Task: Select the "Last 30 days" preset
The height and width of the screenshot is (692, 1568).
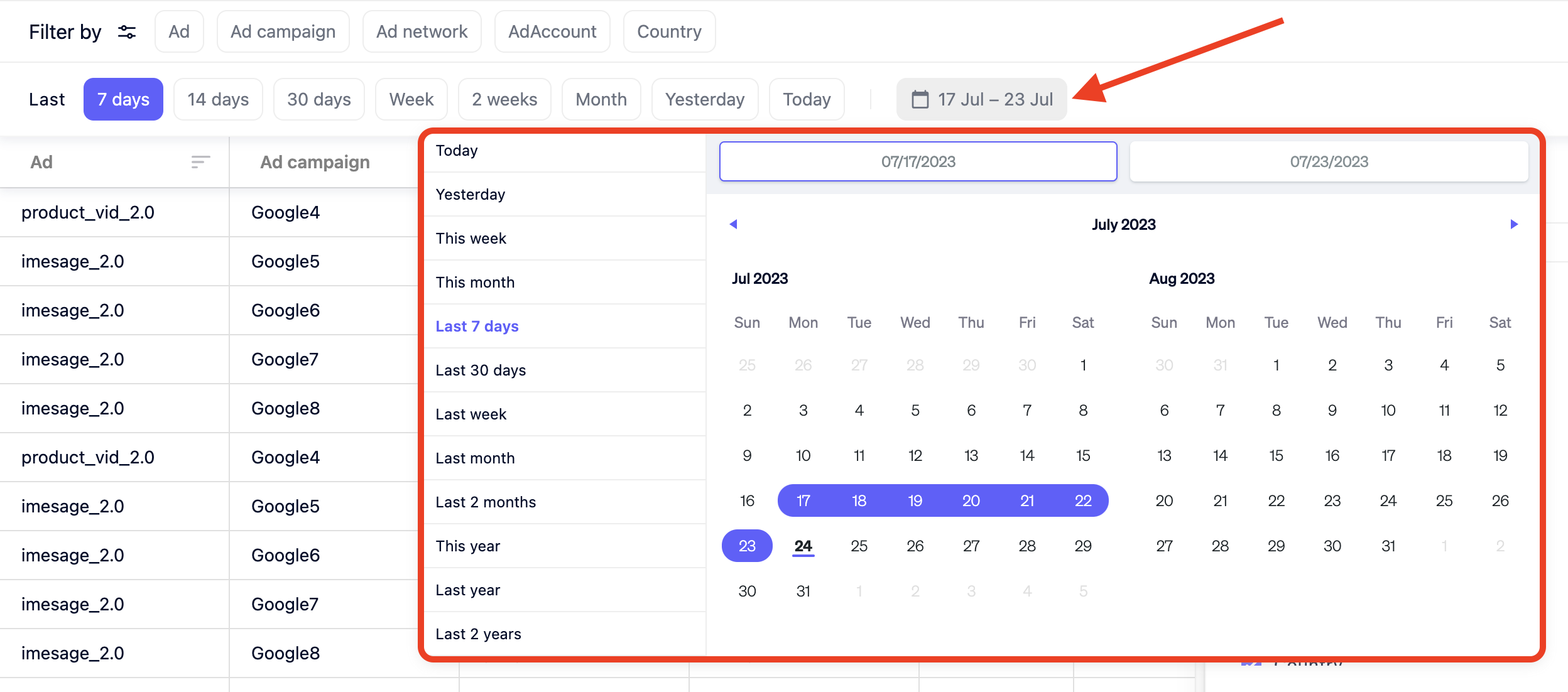Action: 481,370
